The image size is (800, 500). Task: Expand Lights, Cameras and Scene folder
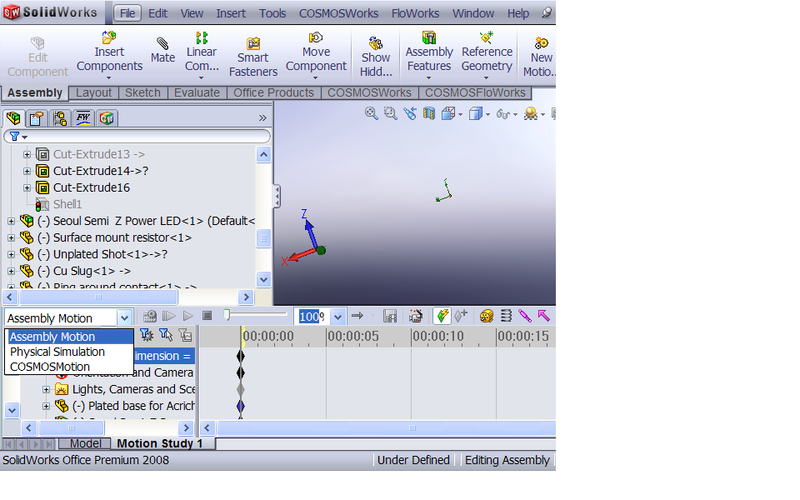point(46,389)
